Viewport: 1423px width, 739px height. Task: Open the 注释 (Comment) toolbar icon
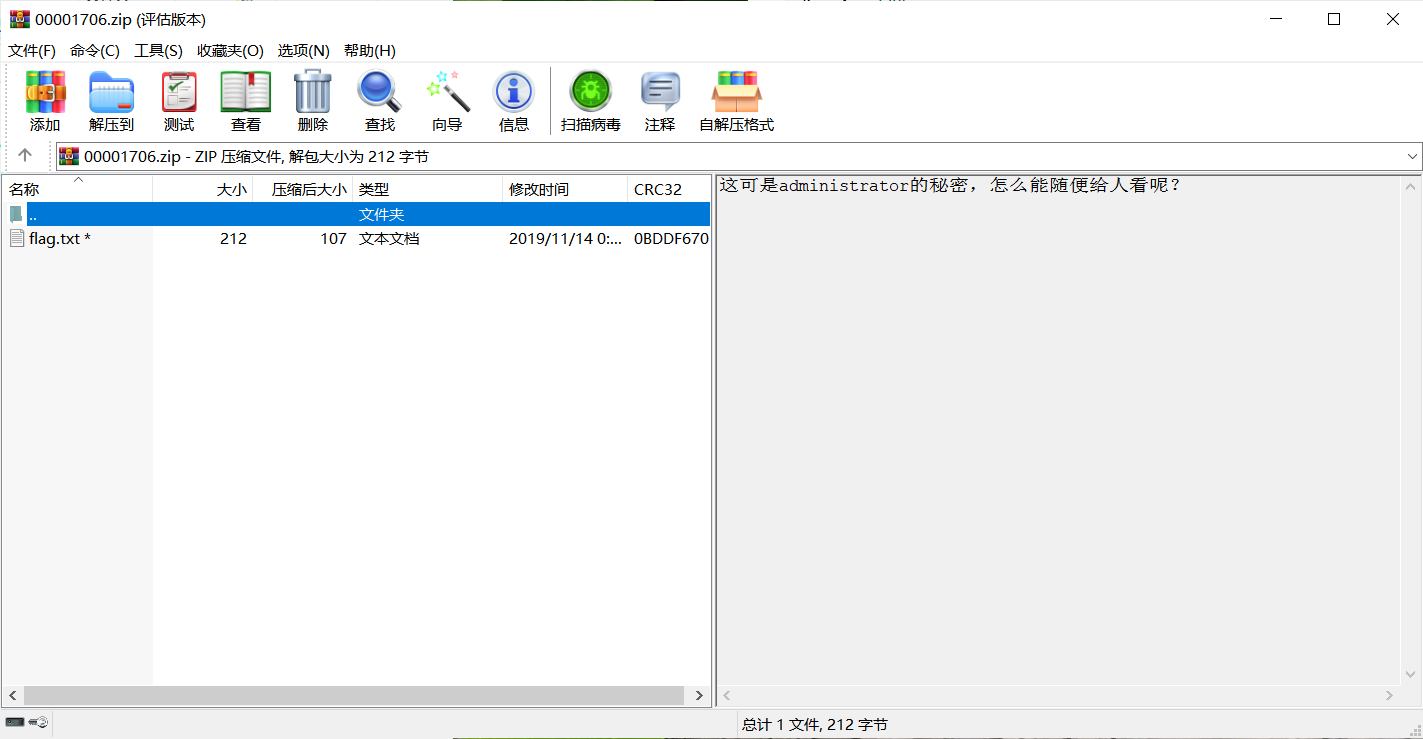click(x=660, y=101)
